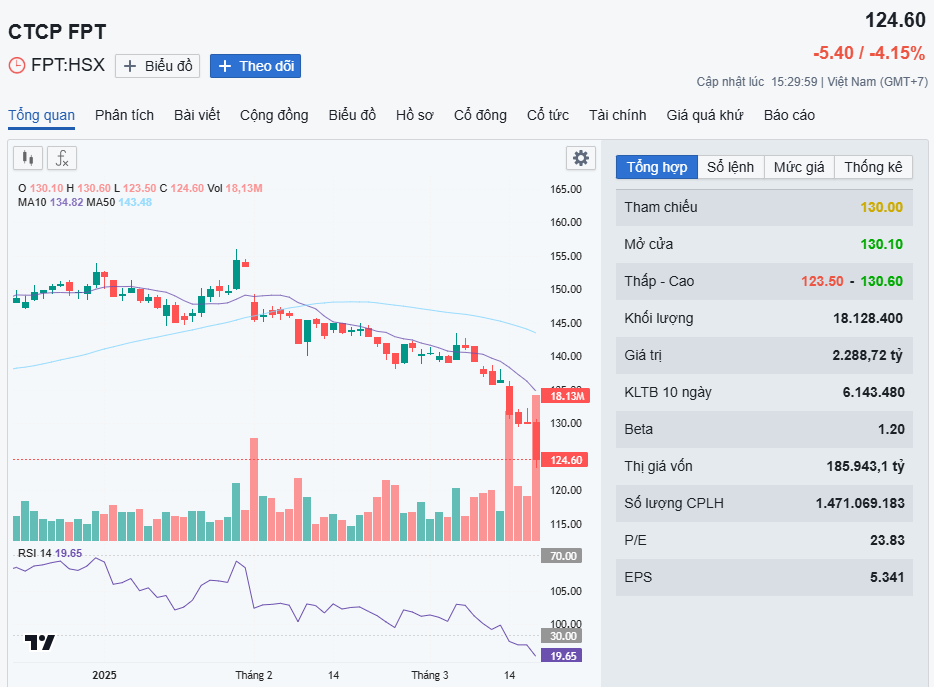
Task: Click the red 124.60 price axis label
Action: (x=565, y=460)
